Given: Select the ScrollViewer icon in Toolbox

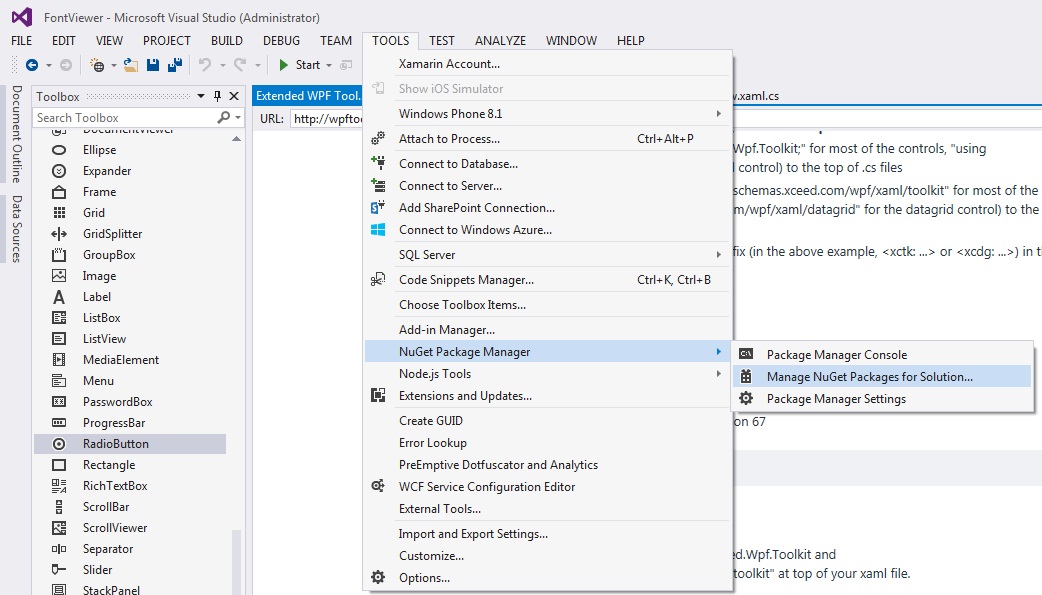Looking at the screenshot, I should coord(59,528).
